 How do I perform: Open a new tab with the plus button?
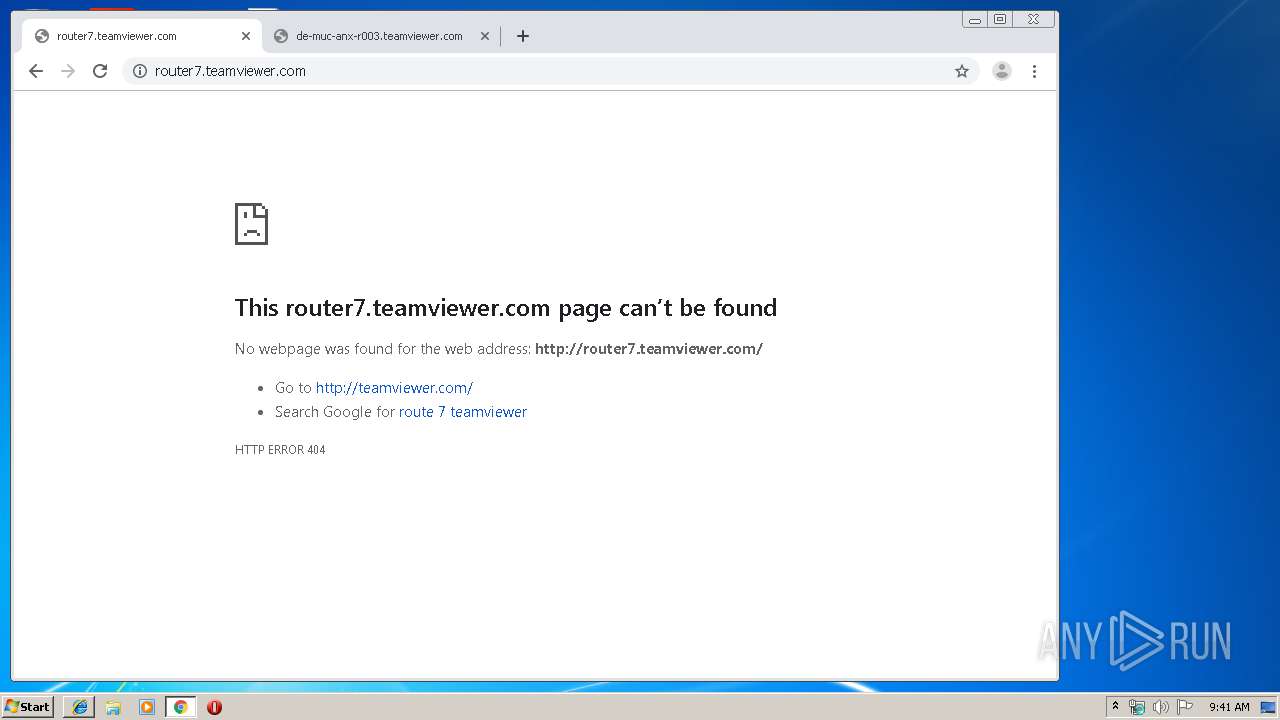(522, 36)
